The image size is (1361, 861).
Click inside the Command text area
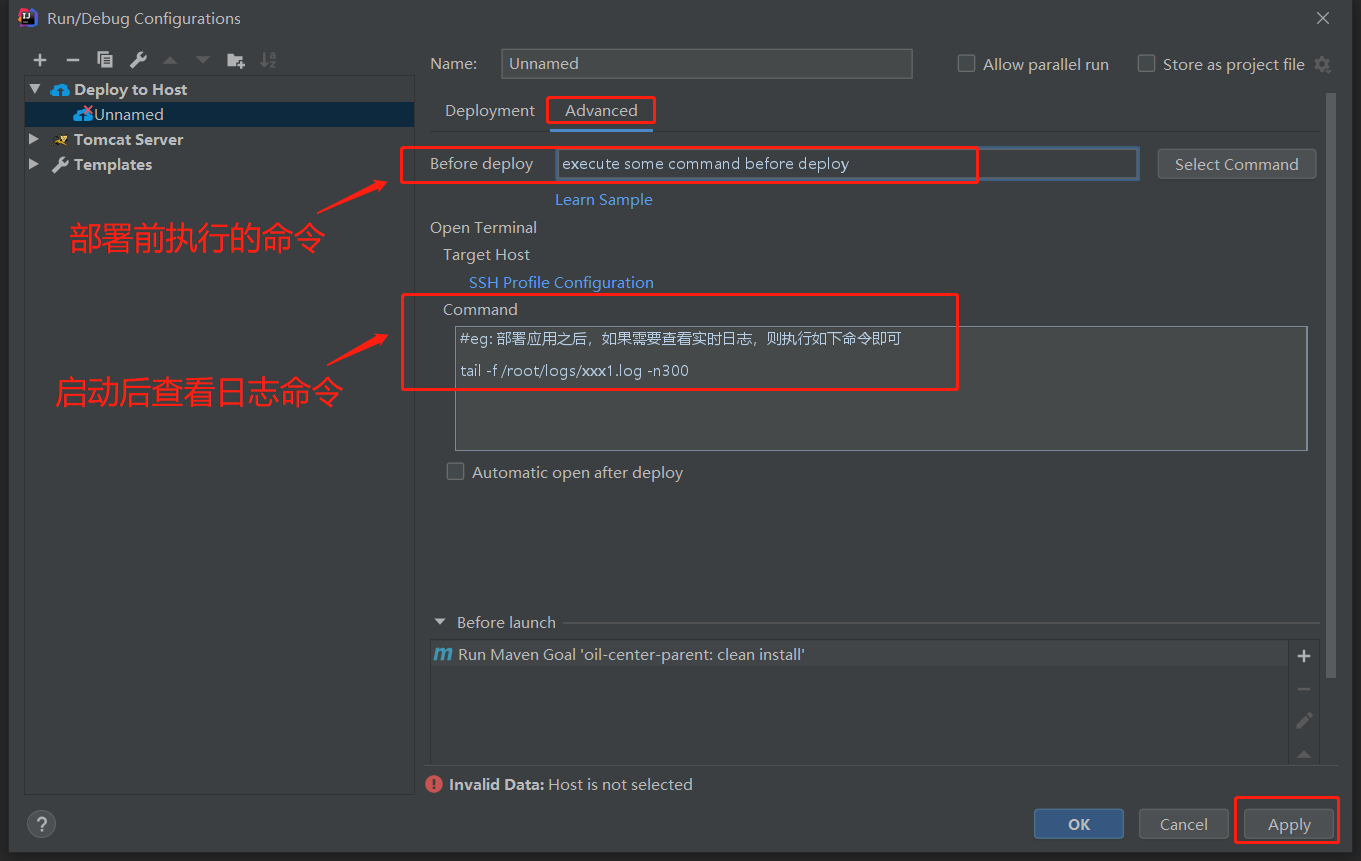(881, 388)
